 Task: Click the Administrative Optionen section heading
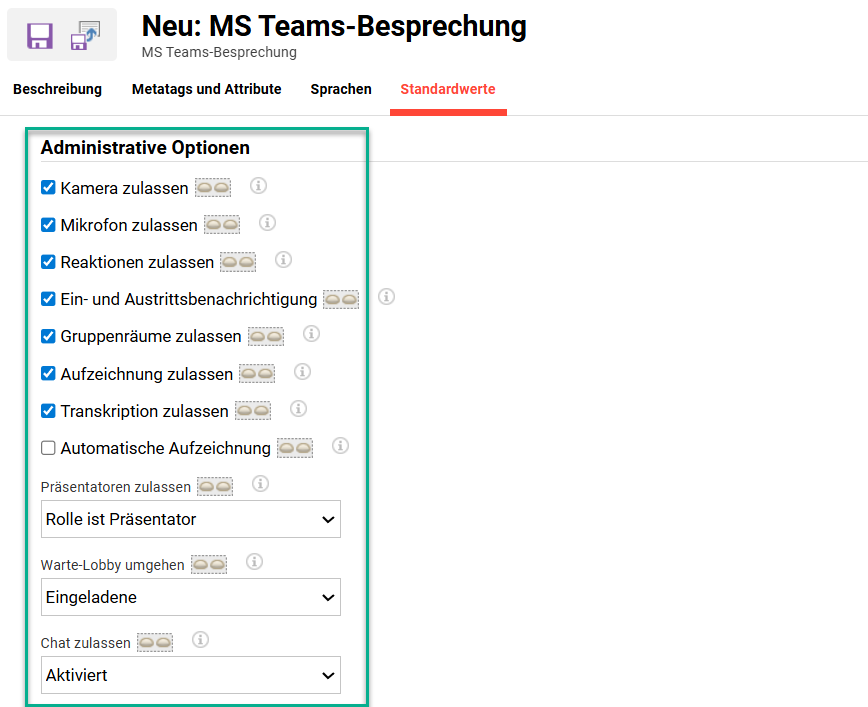point(145,148)
